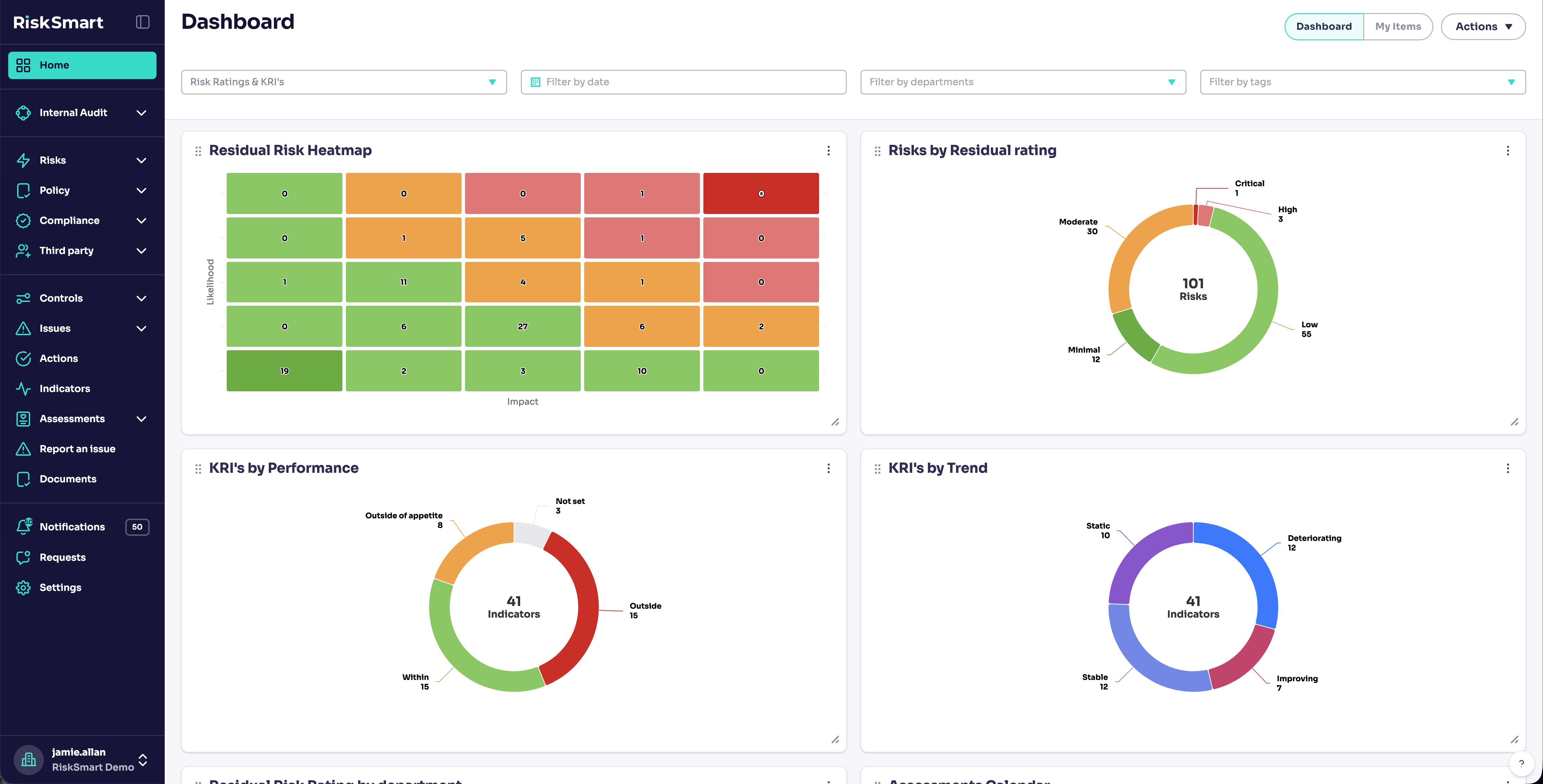
Task: Click the Deteriorating 12 chart label
Action: point(1314,543)
